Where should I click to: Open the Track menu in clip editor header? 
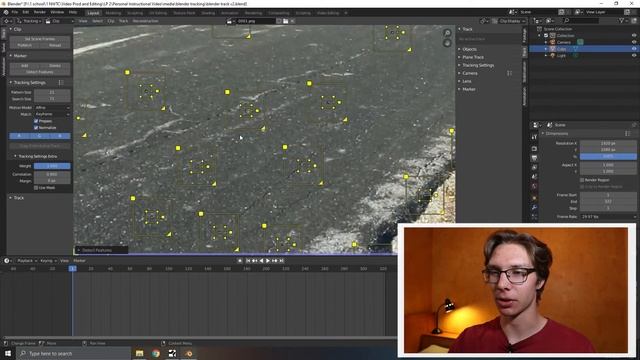pos(123,21)
